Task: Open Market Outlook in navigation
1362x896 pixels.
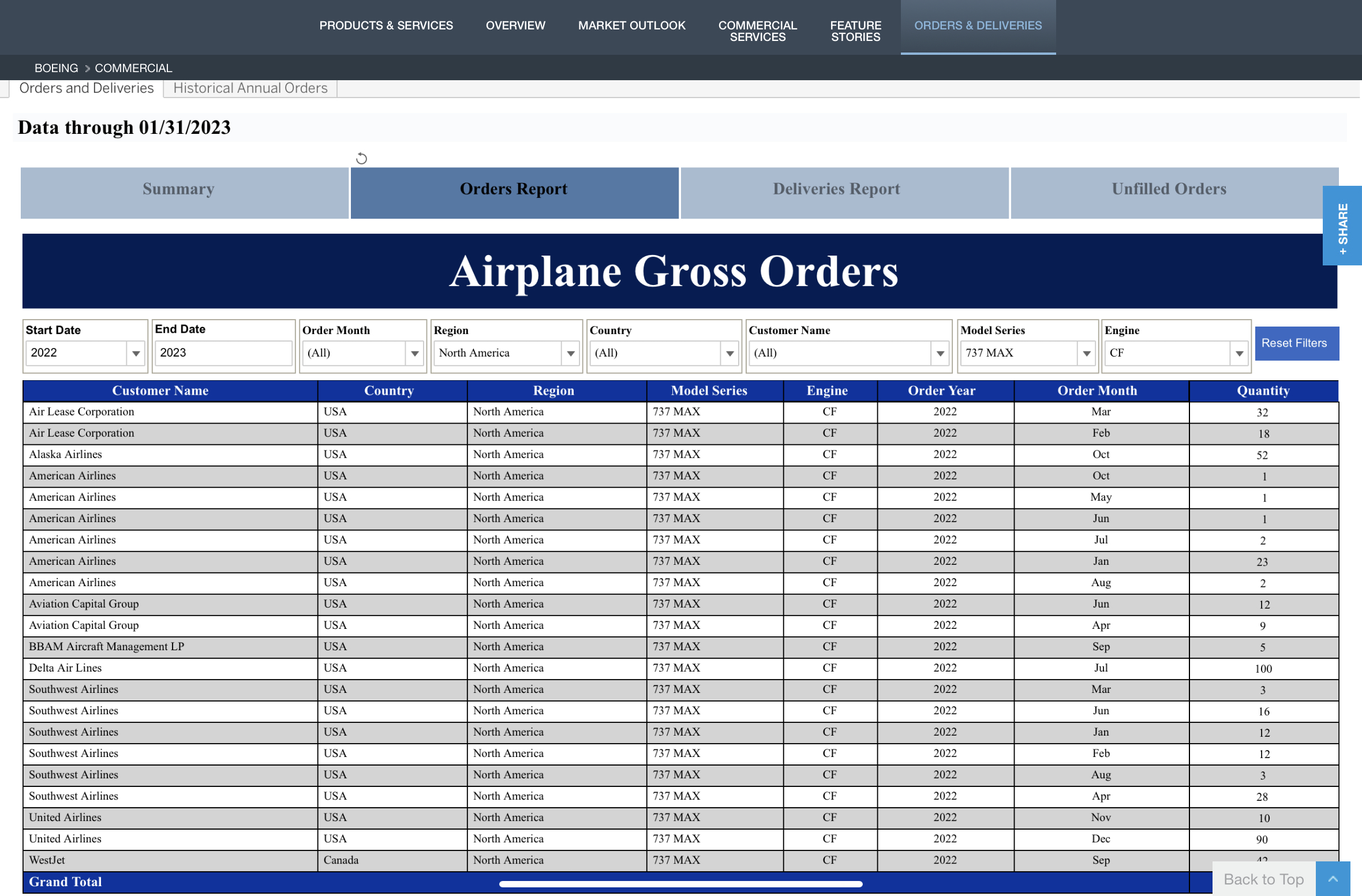Action: click(632, 25)
